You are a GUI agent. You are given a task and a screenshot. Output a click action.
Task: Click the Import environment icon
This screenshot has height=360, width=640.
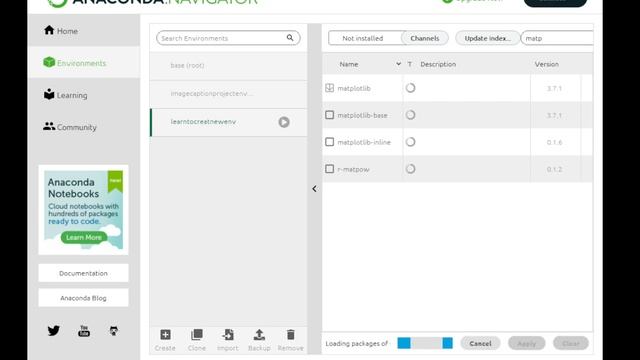[228, 335]
